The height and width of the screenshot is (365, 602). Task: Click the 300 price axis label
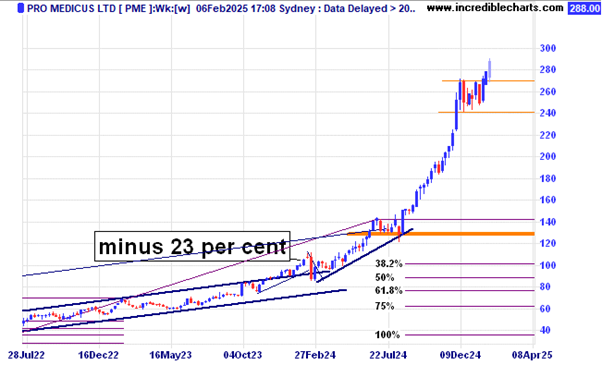pos(548,48)
